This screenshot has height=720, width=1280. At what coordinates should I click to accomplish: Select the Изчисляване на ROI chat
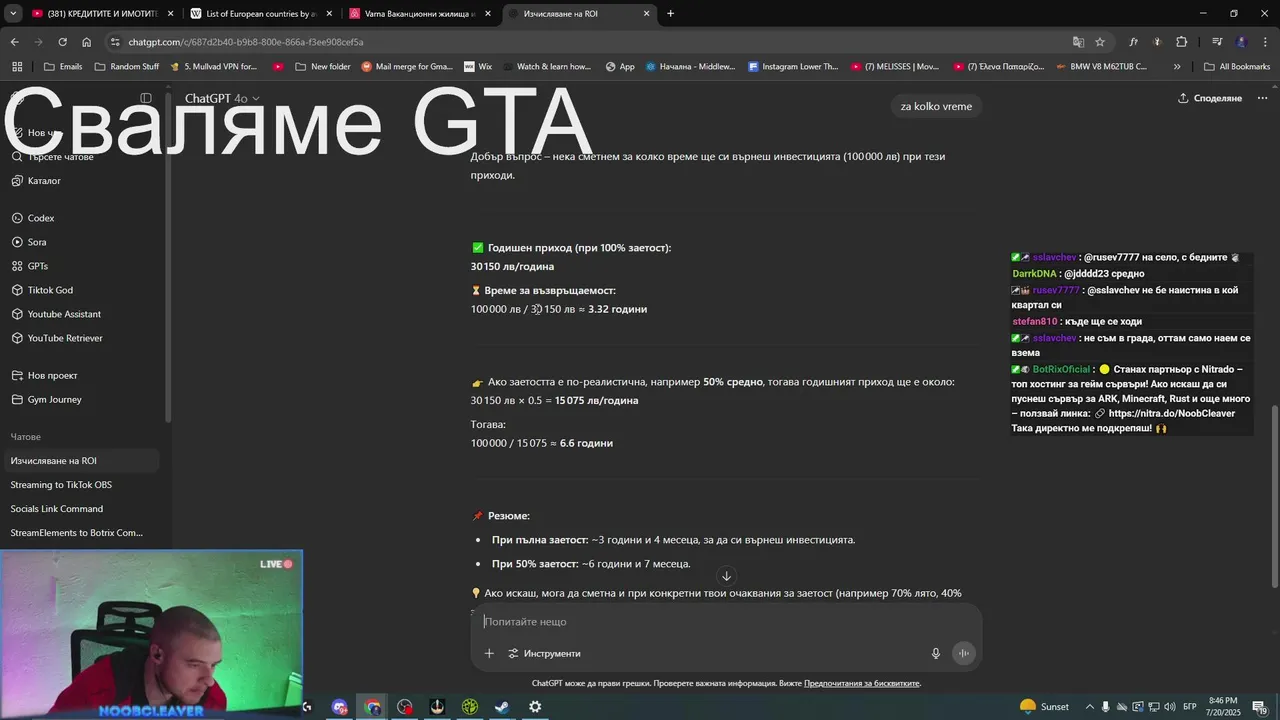pos(82,461)
